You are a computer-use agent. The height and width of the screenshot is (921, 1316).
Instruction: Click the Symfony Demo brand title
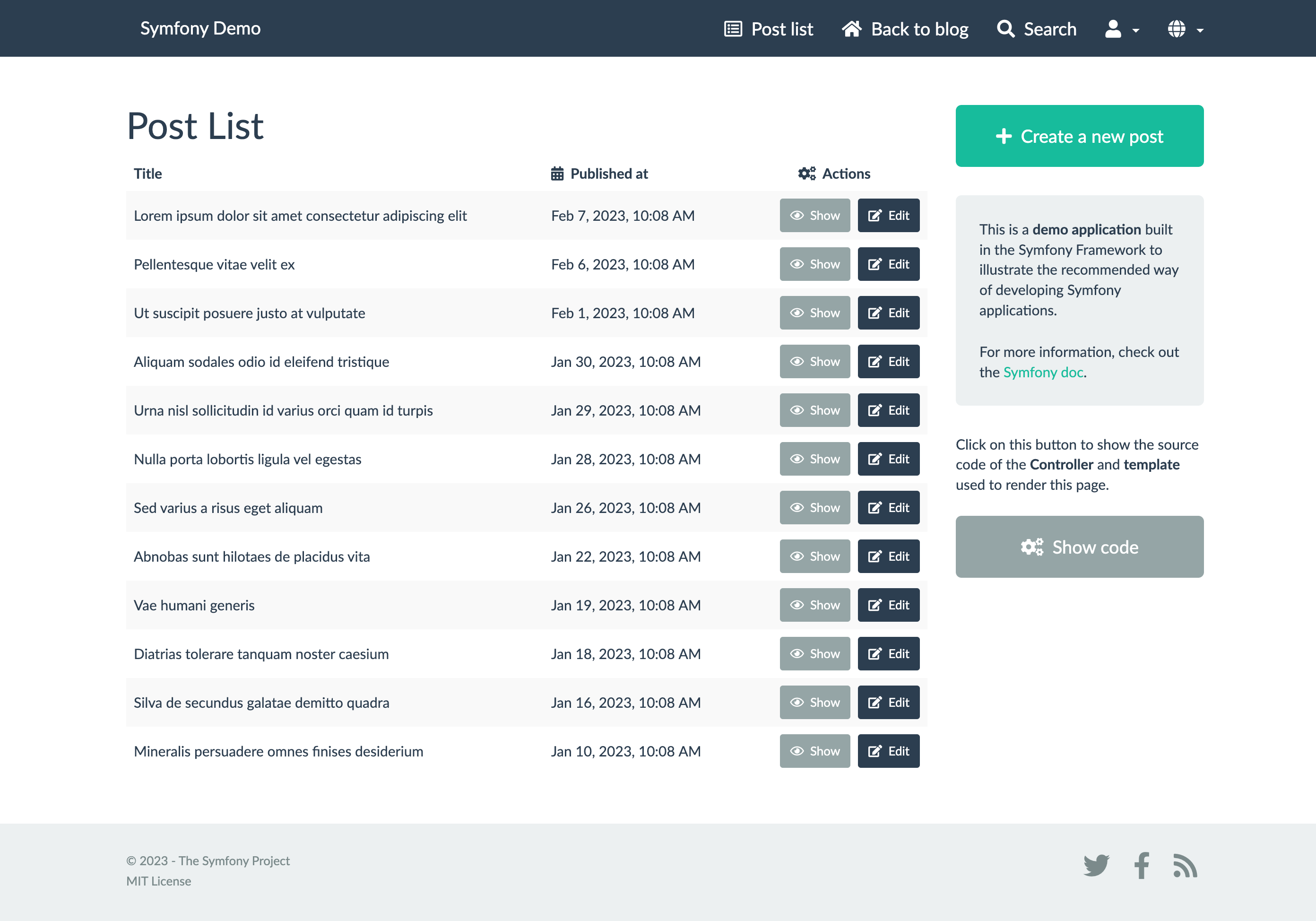tap(200, 28)
